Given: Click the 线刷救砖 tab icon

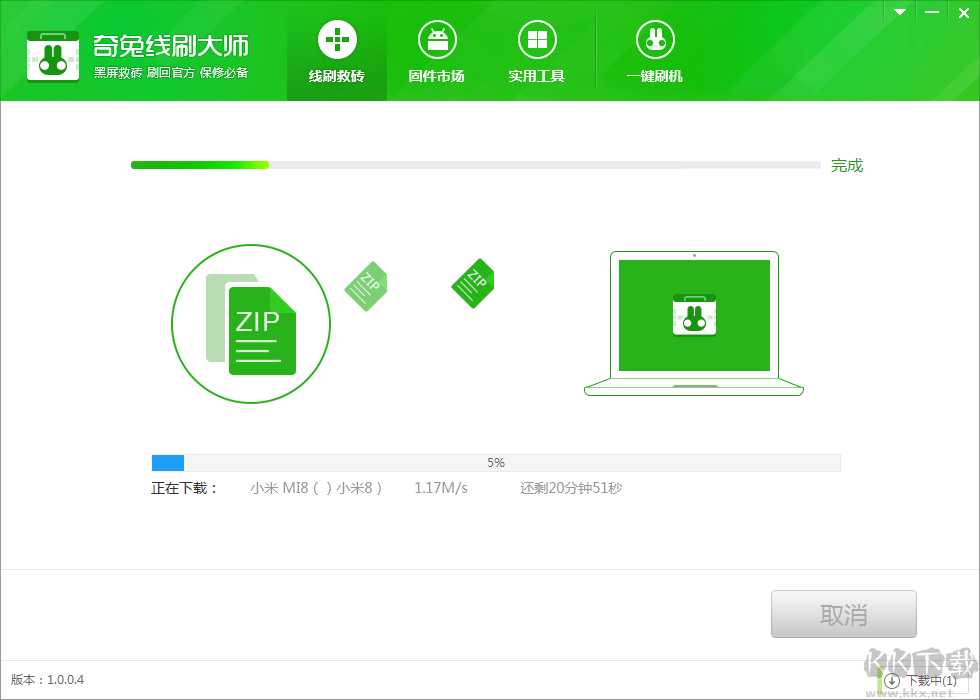Looking at the screenshot, I should coord(337,40).
